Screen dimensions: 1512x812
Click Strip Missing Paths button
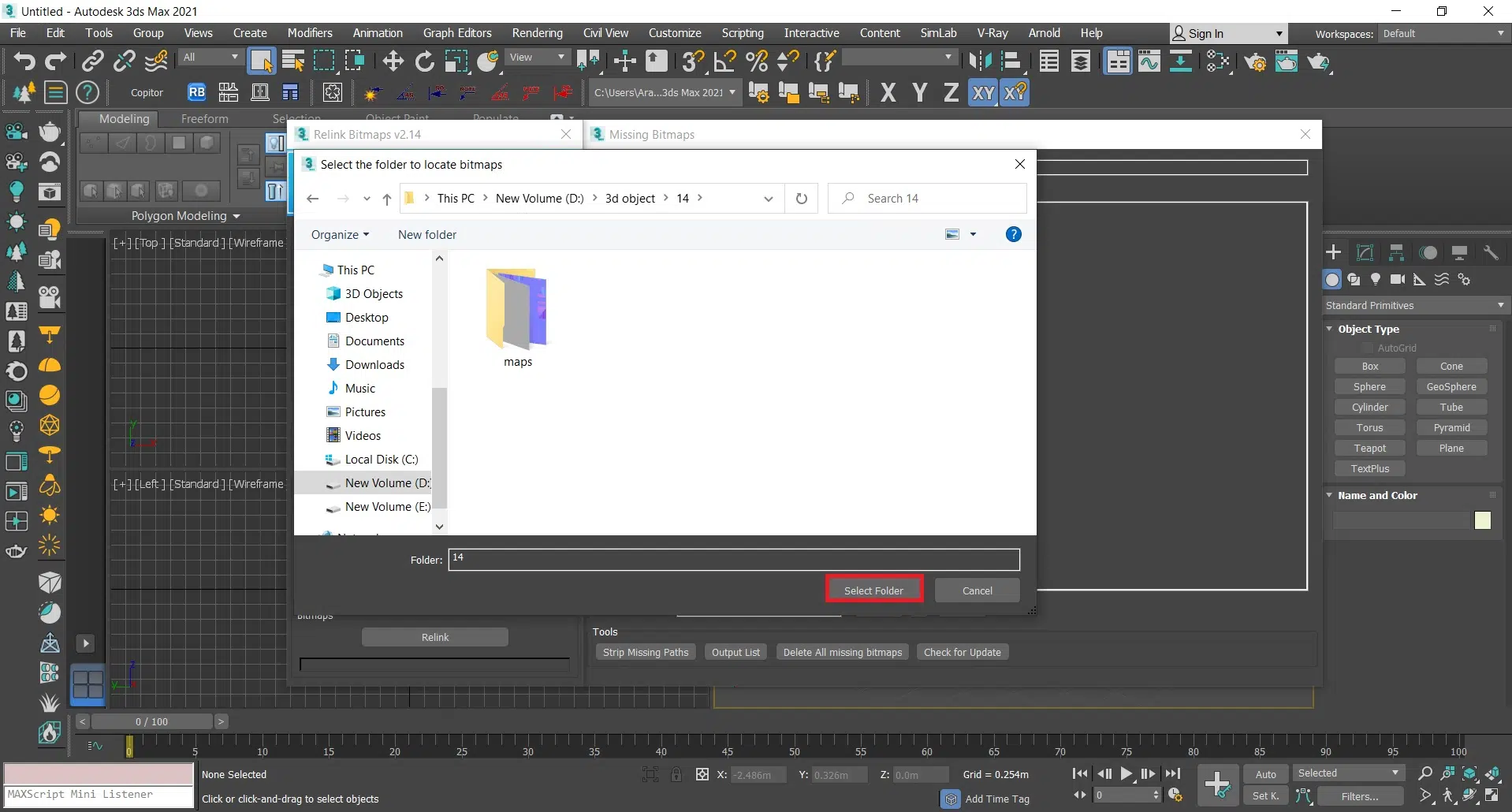pyautogui.click(x=645, y=652)
